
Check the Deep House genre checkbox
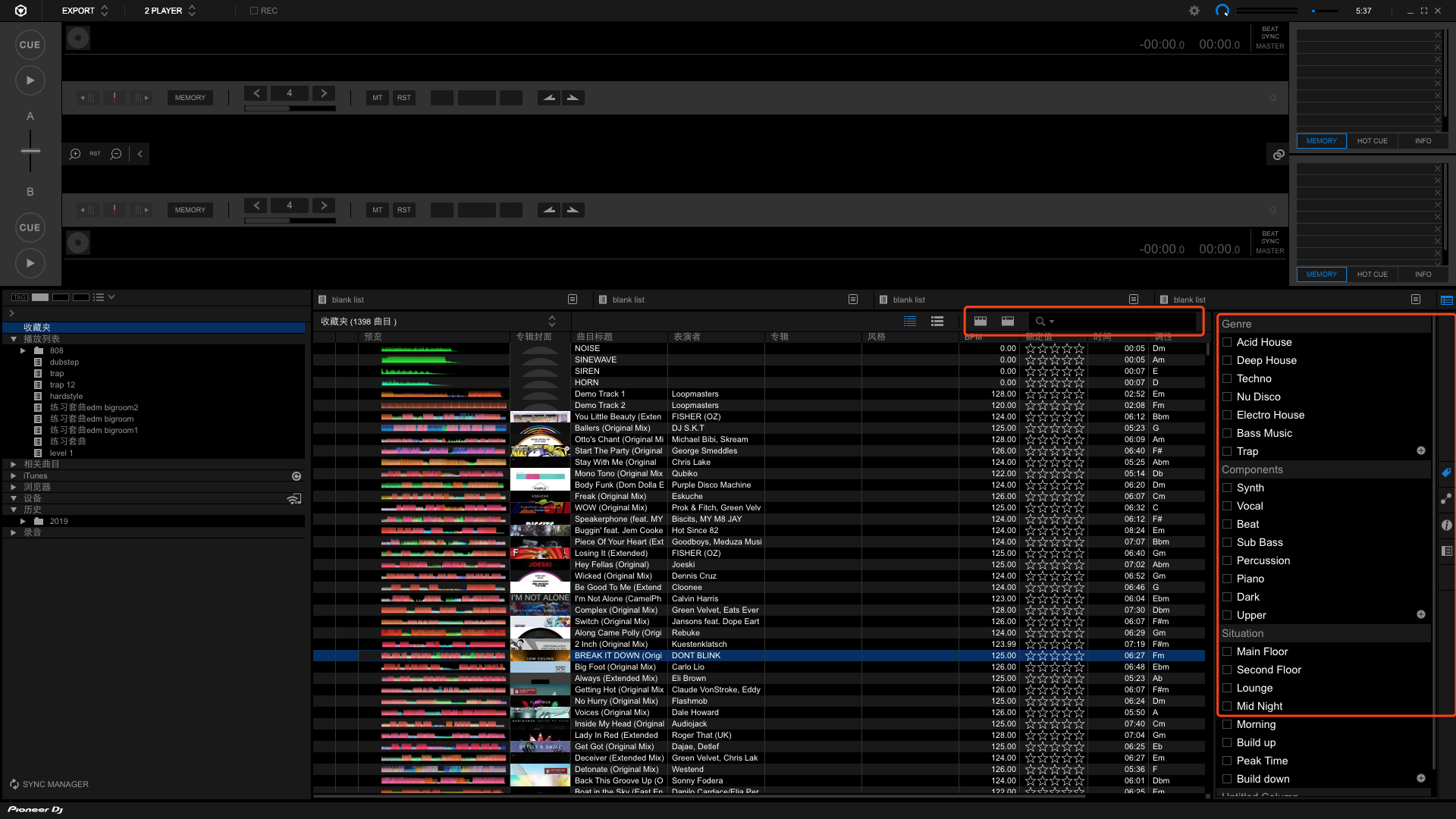(1227, 360)
